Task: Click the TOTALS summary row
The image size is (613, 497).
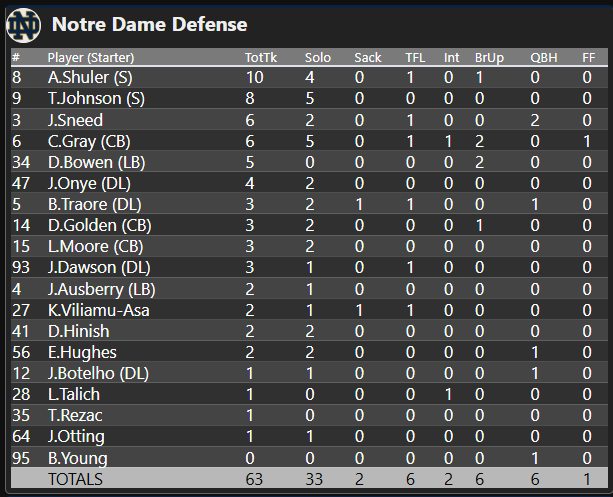Action: [x=75, y=479]
